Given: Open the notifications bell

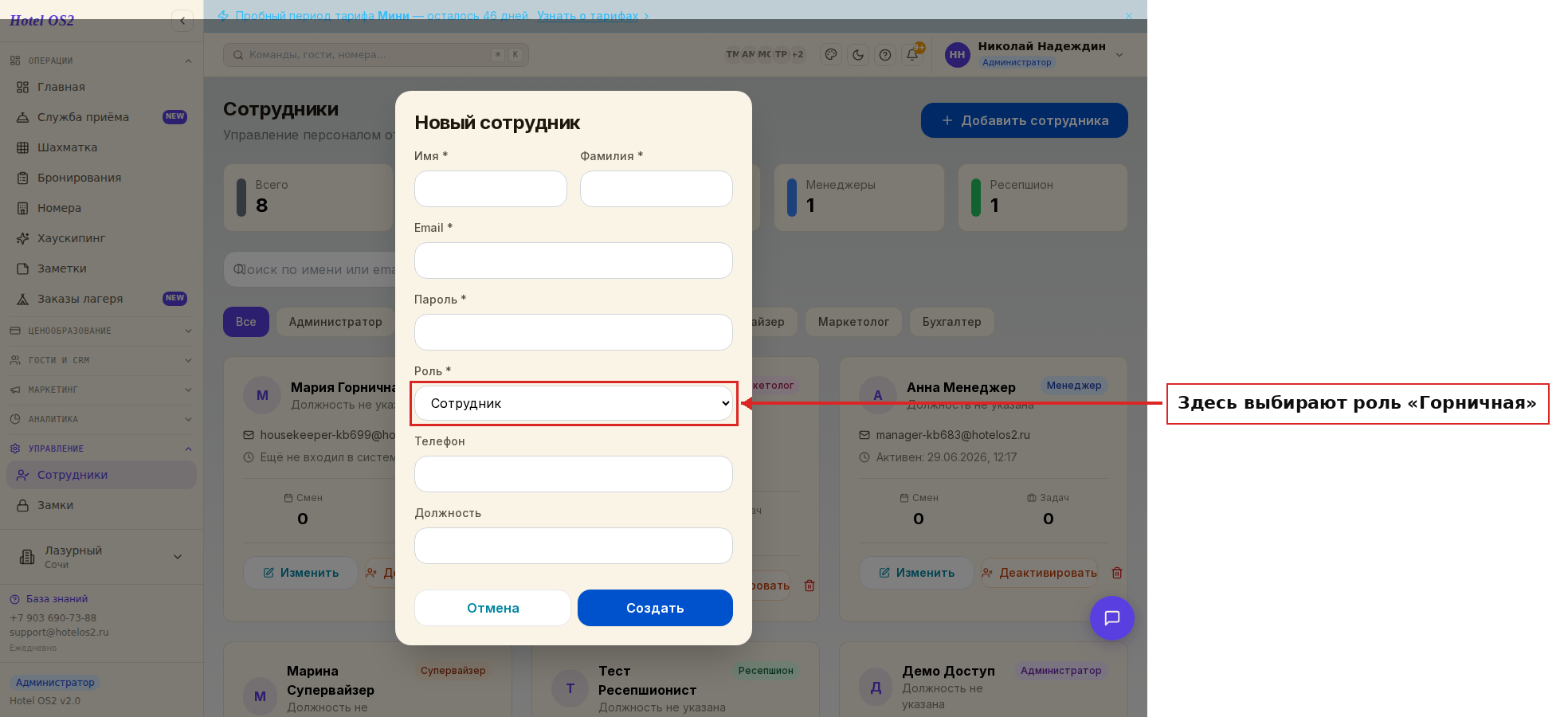Looking at the screenshot, I should click(x=912, y=55).
